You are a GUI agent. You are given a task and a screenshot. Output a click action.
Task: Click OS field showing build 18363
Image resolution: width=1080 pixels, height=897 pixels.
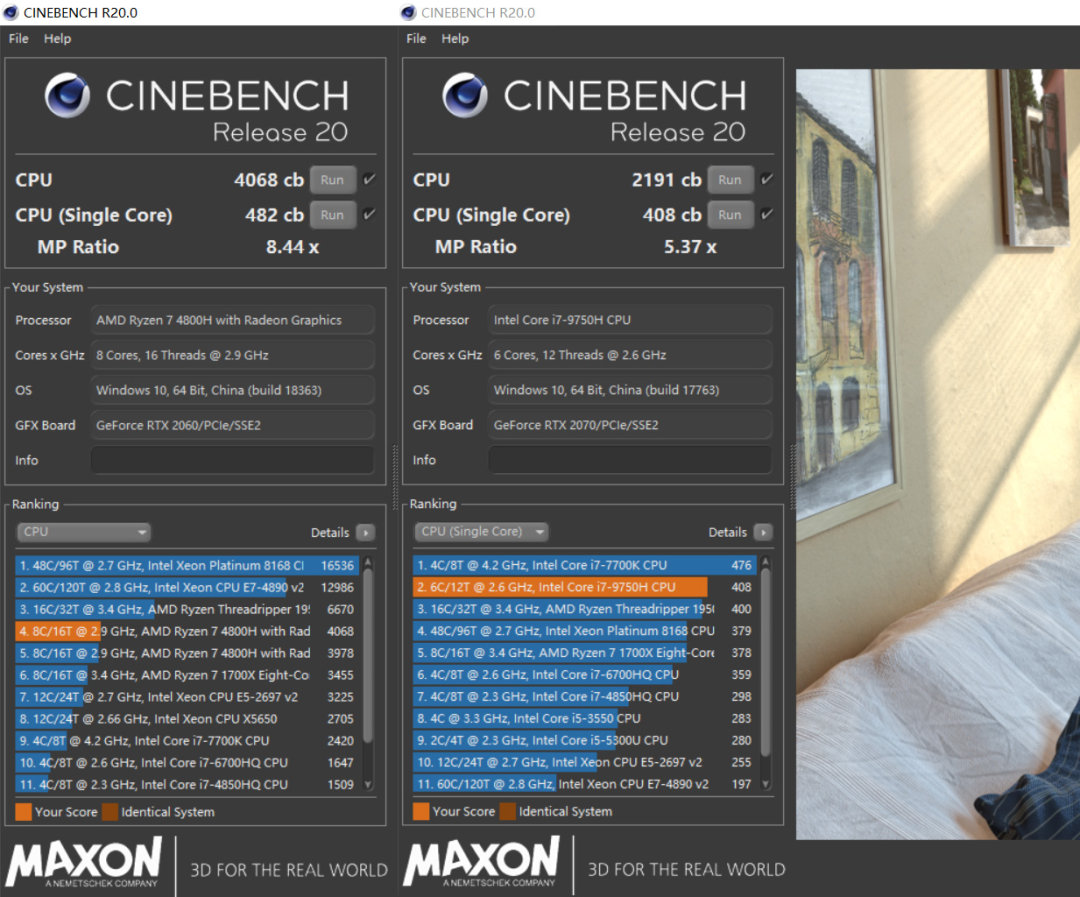click(x=233, y=390)
